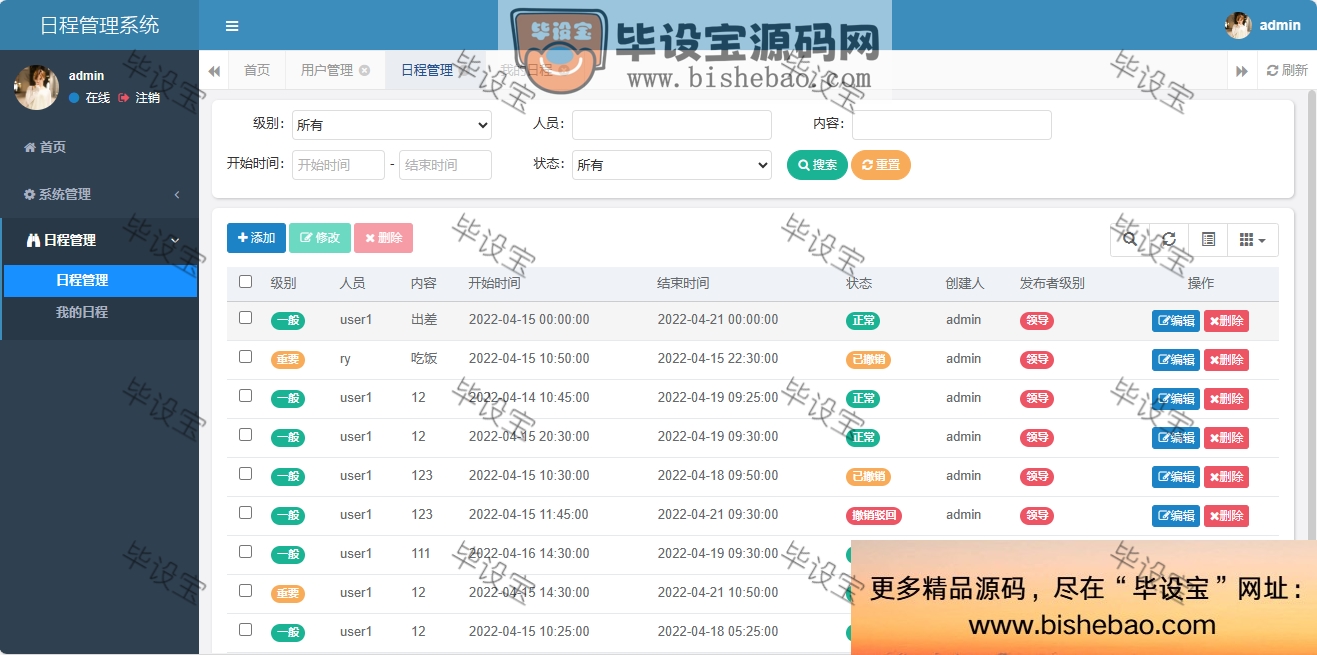Delete the 撤销驳回 status row
This screenshot has height=655, width=1317.
pos(1226,516)
